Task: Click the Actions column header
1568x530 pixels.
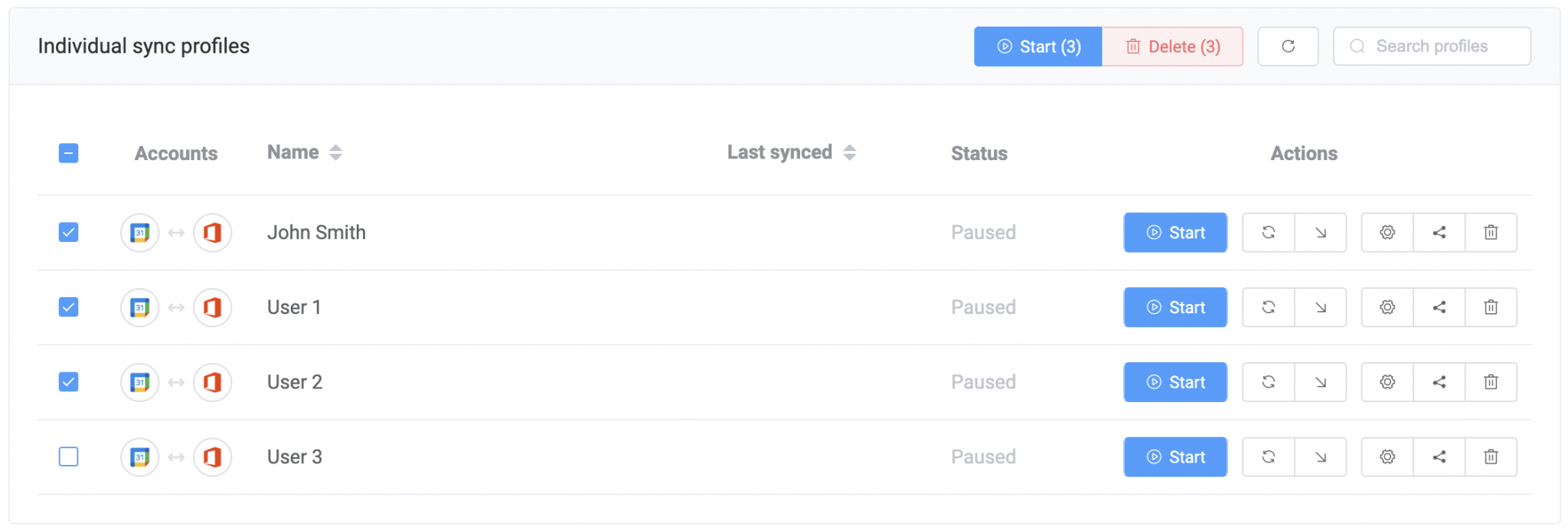Action: 1304,153
